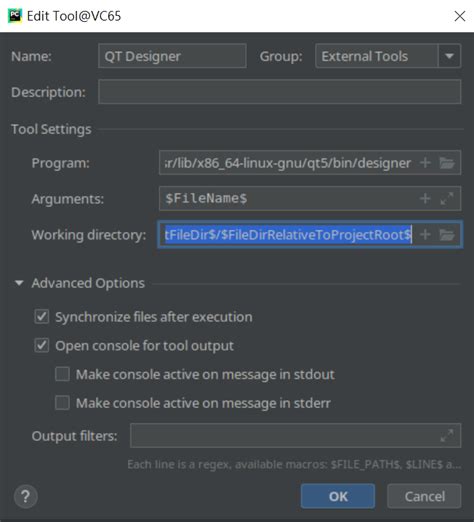The height and width of the screenshot is (522, 474).
Task: Close the Edit Tool dialog
Action: click(460, 16)
